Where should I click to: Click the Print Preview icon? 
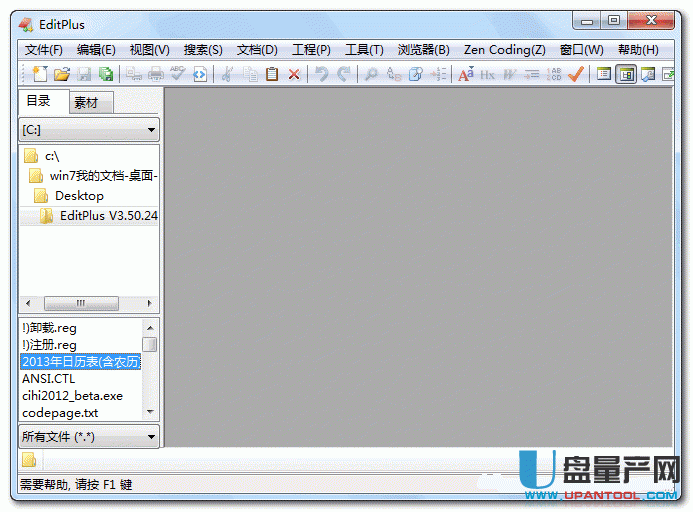point(133,74)
